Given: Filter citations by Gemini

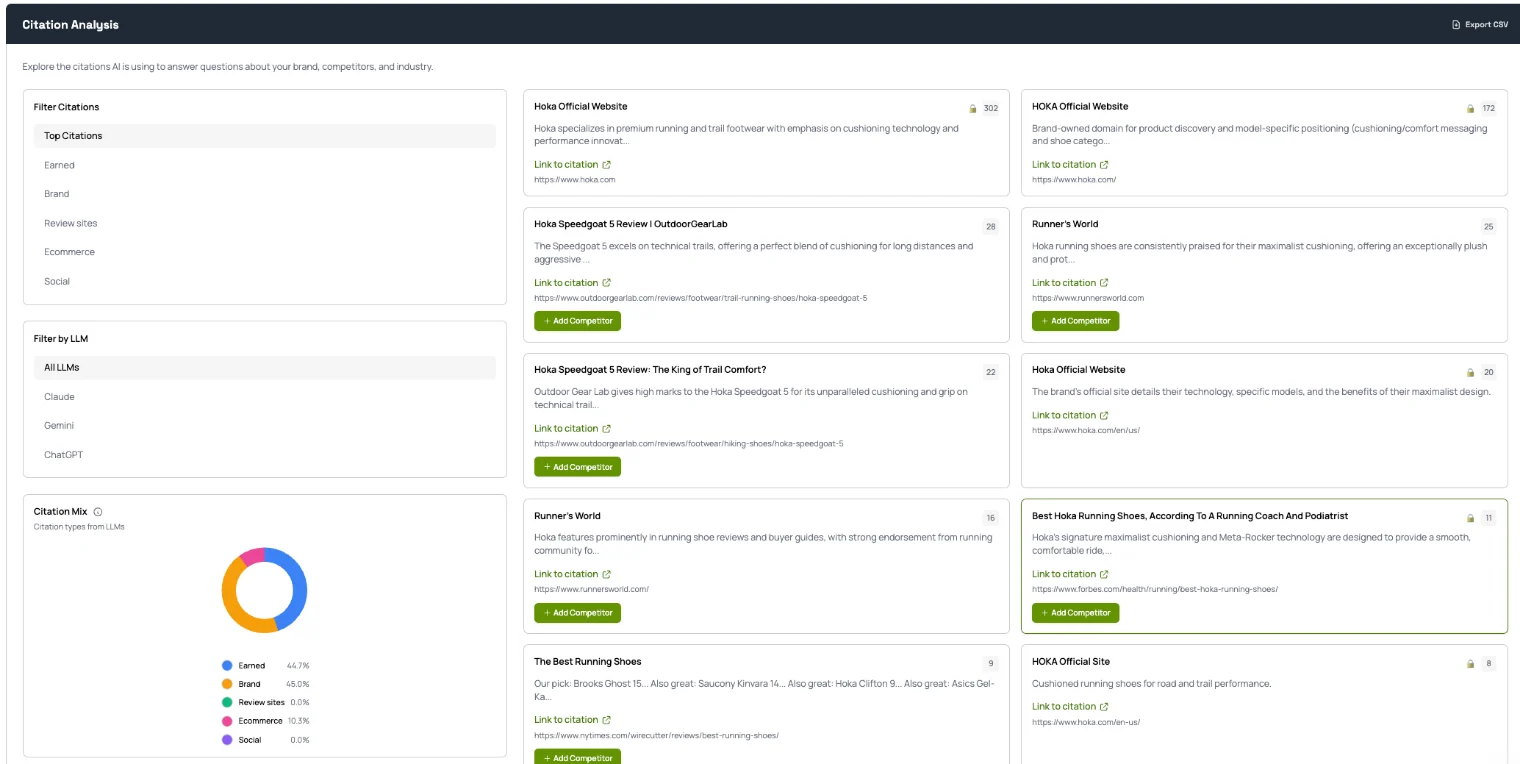Looking at the screenshot, I should [264, 426].
